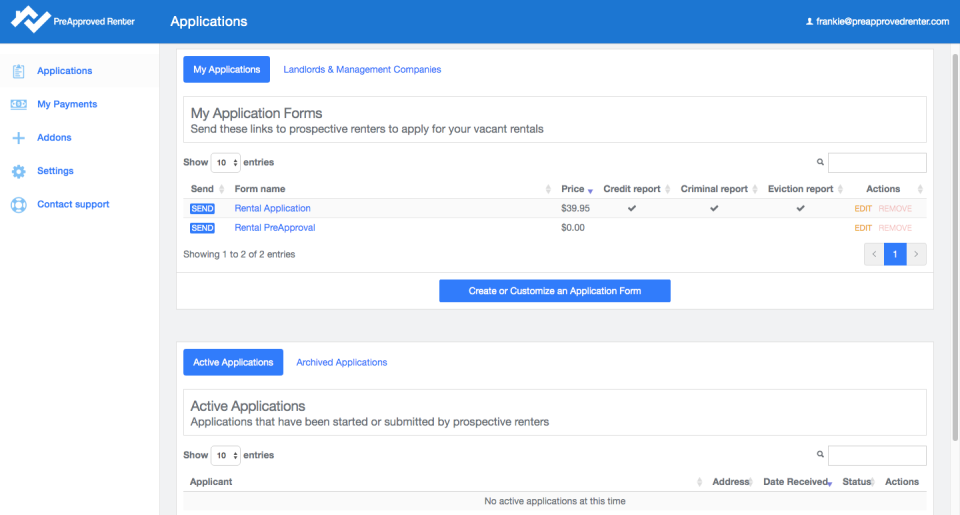Sort by the Address column
Viewport: 960px width, 515px height.
[x=732, y=482]
